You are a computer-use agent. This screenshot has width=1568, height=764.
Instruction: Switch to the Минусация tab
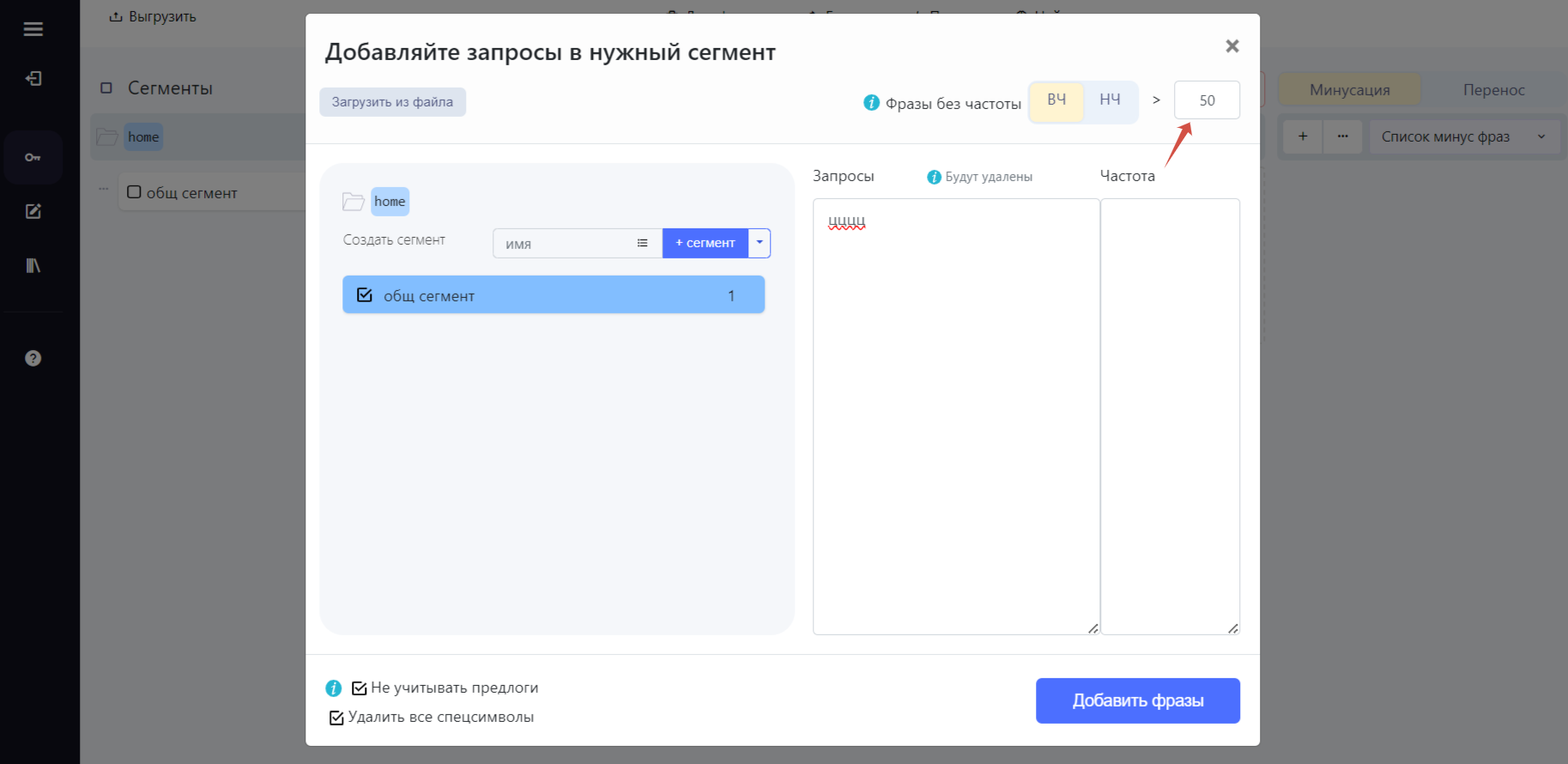coord(1350,90)
